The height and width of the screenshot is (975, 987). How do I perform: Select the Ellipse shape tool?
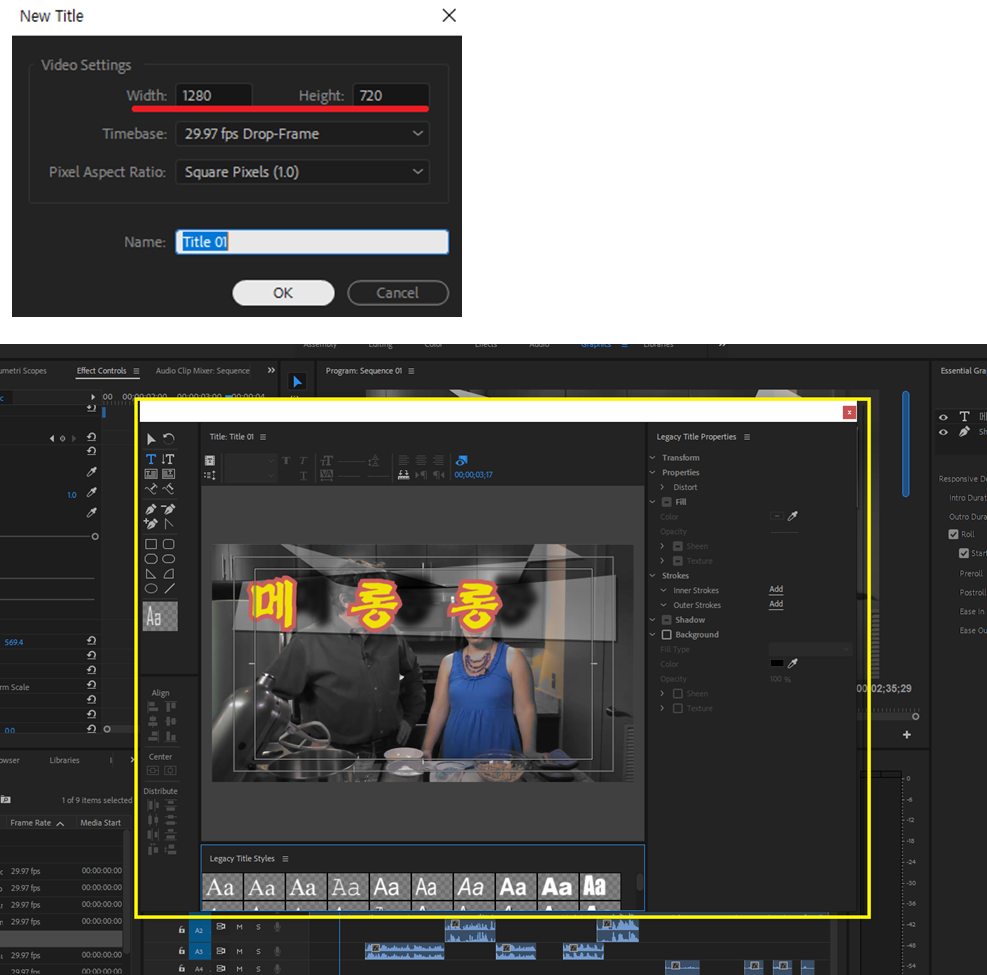(x=151, y=589)
